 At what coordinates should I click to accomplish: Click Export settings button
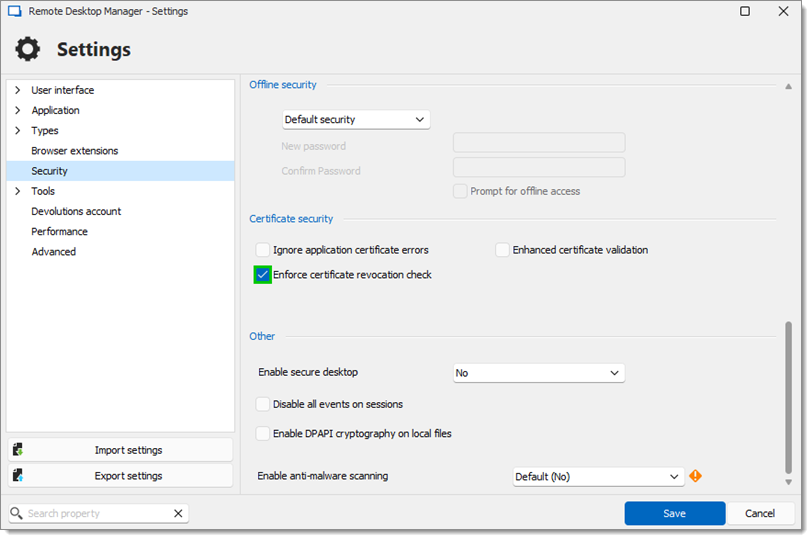(x=120, y=475)
